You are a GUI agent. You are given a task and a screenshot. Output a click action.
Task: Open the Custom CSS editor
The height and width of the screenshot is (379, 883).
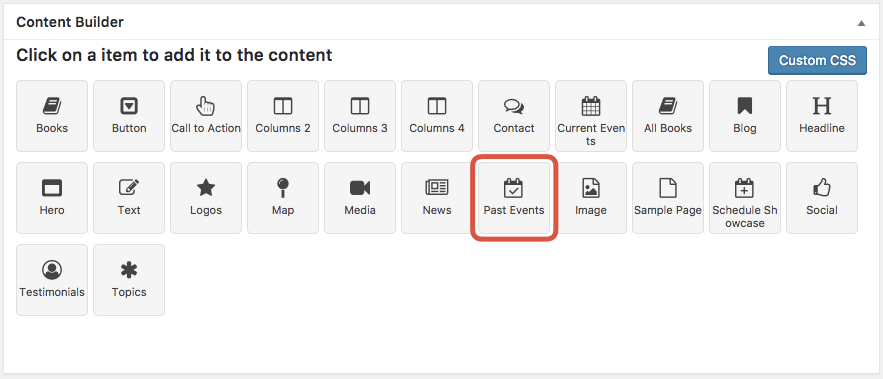817,60
